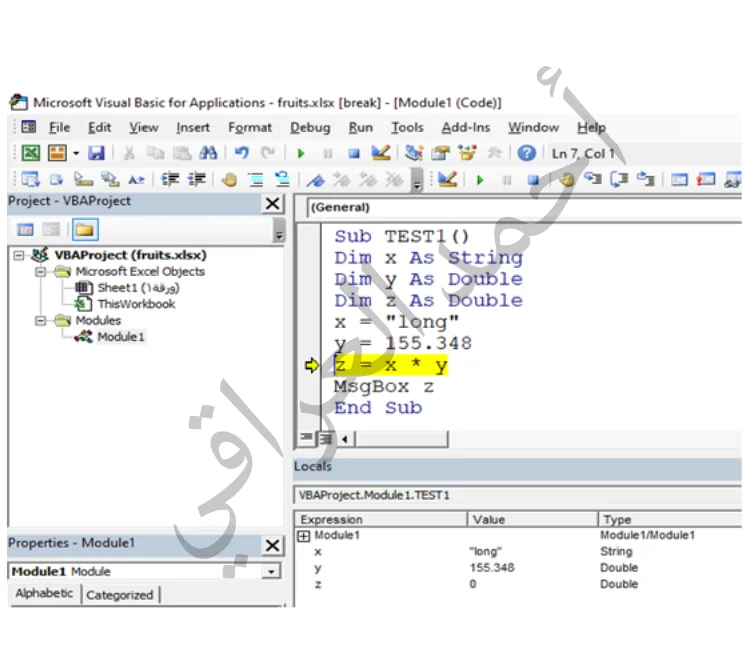Click the code pane scroll-left arrow
The width and height of the screenshot is (751, 664).
tap(344, 439)
